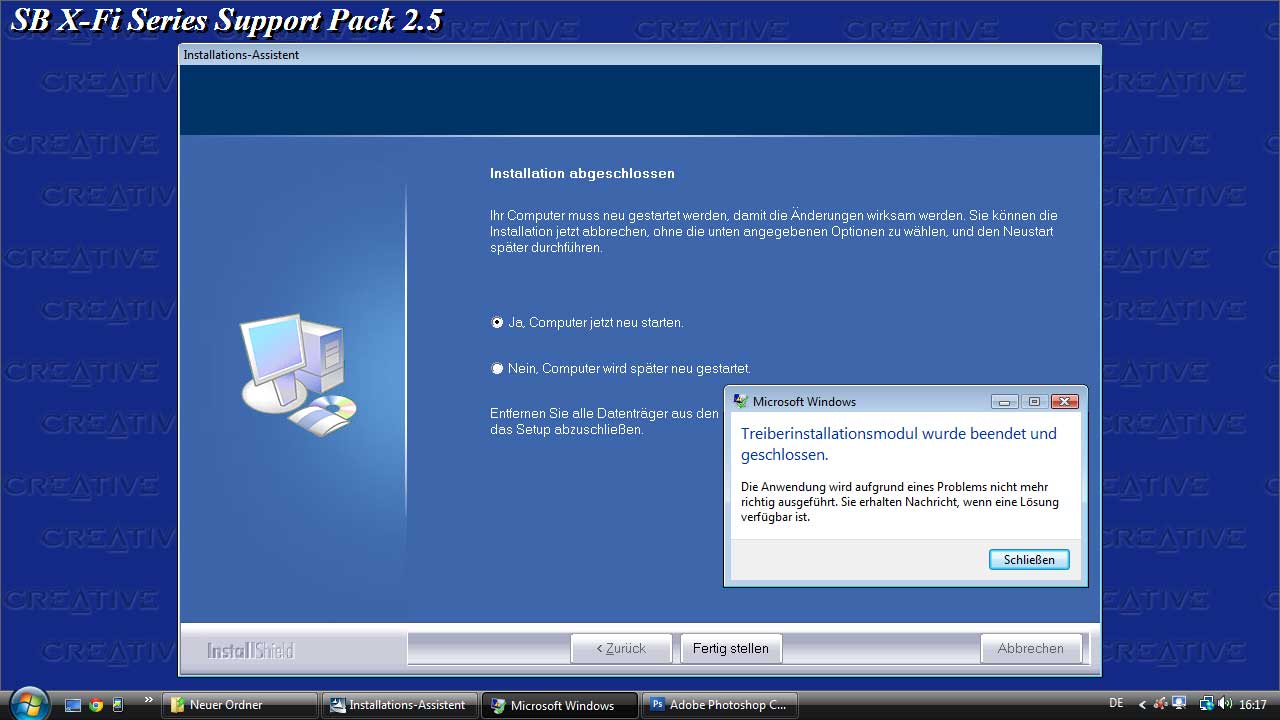
Task: Click the third quick launch icon
Action: coord(117,705)
